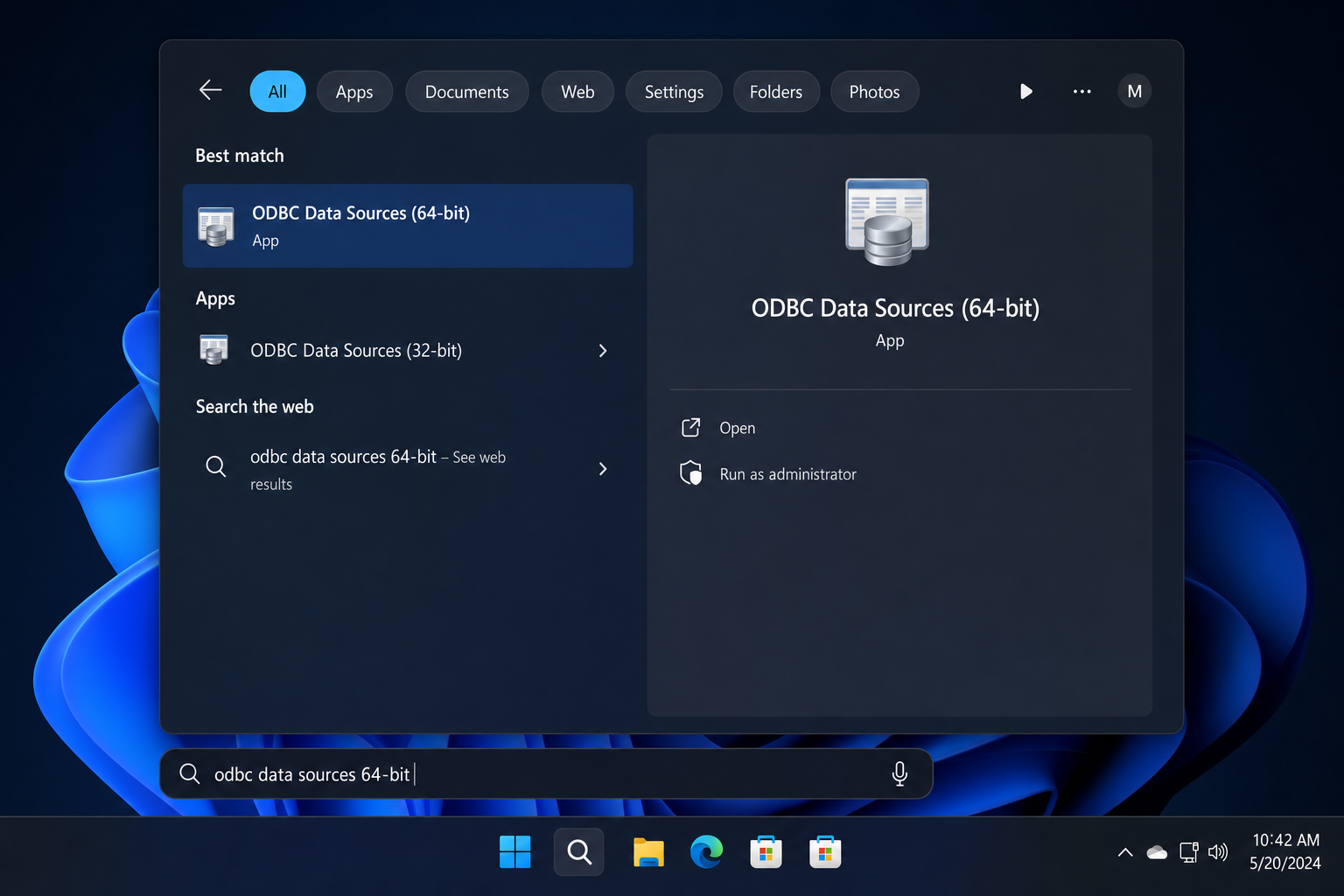Activate the voice search microphone
Image resolution: width=1344 pixels, height=896 pixels.
point(899,773)
